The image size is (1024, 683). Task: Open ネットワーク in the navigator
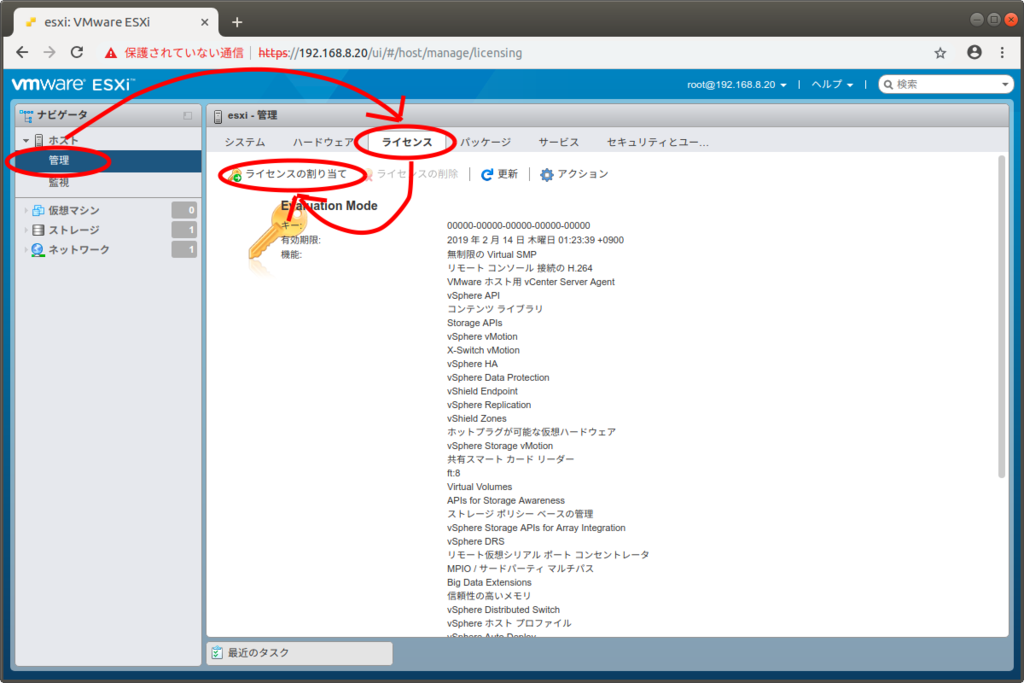79,249
